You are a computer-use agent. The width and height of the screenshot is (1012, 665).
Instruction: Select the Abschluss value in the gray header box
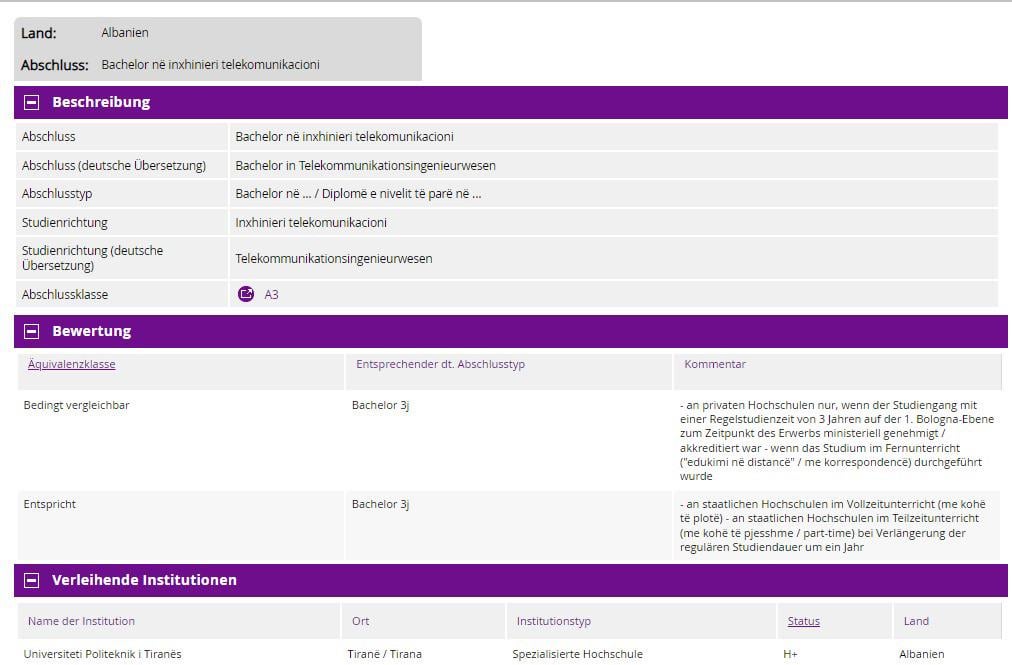(x=210, y=65)
